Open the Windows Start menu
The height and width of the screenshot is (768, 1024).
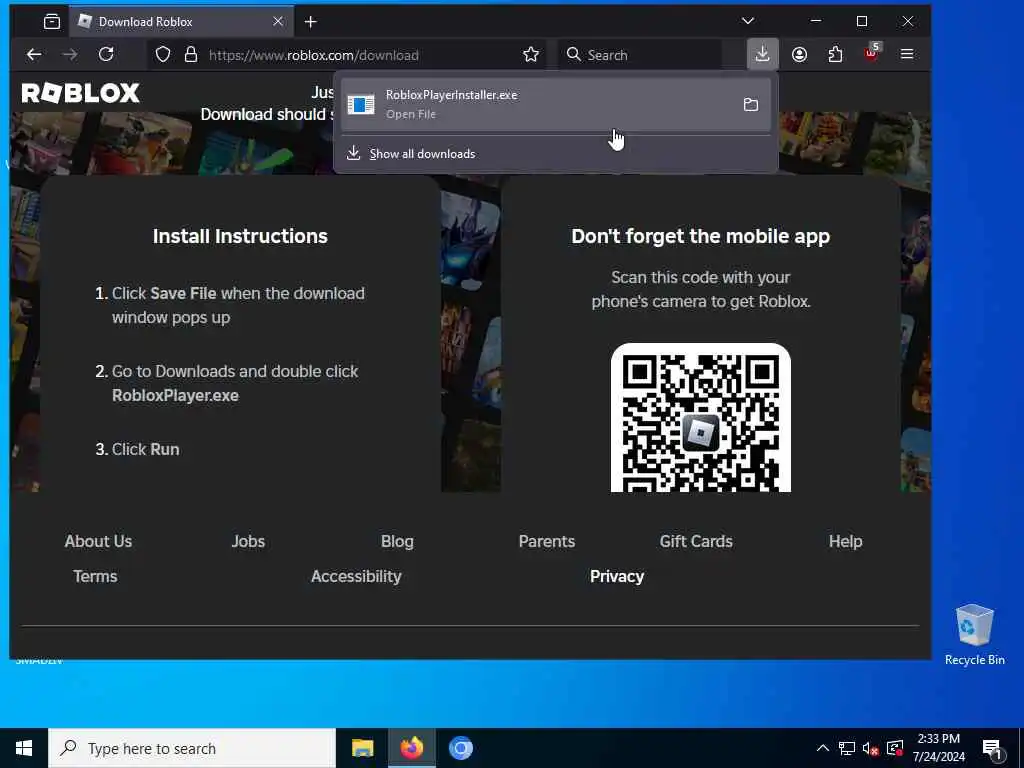[x=24, y=748]
